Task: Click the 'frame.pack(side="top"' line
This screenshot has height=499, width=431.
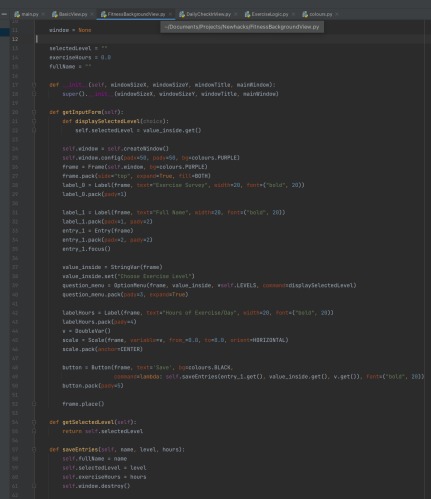Action: pos(136,176)
